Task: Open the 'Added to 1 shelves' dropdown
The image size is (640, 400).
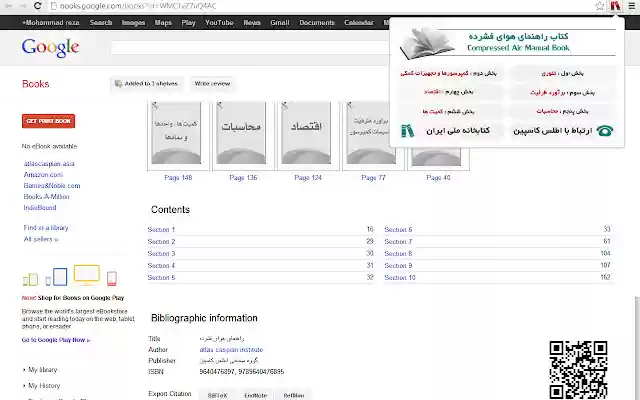Action: point(147,84)
